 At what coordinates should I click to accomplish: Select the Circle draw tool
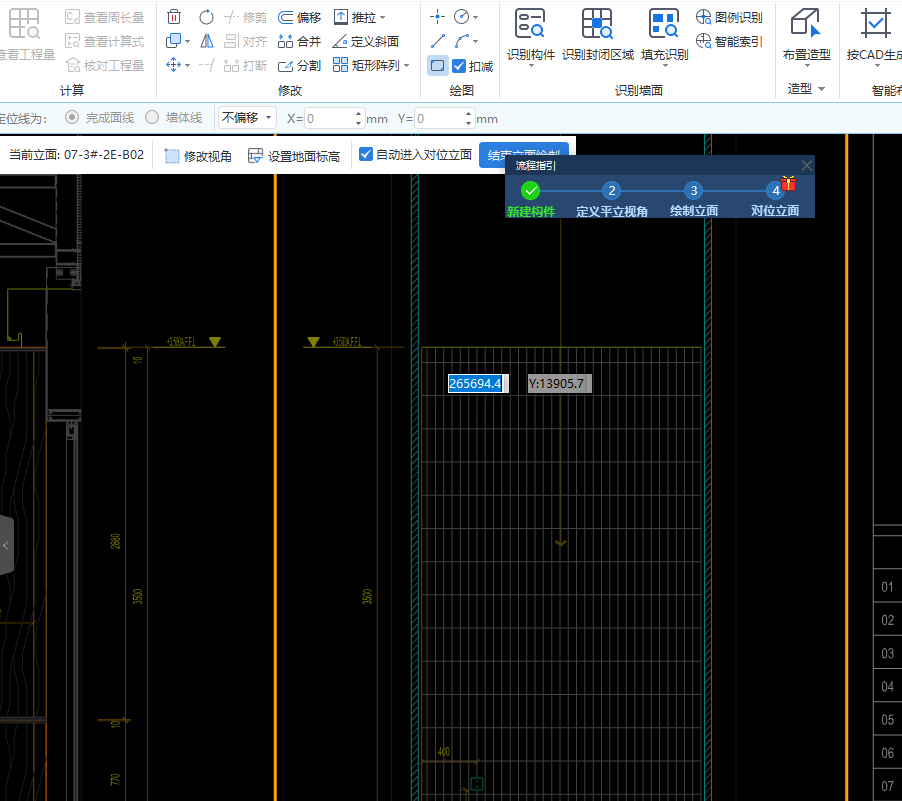click(461, 17)
